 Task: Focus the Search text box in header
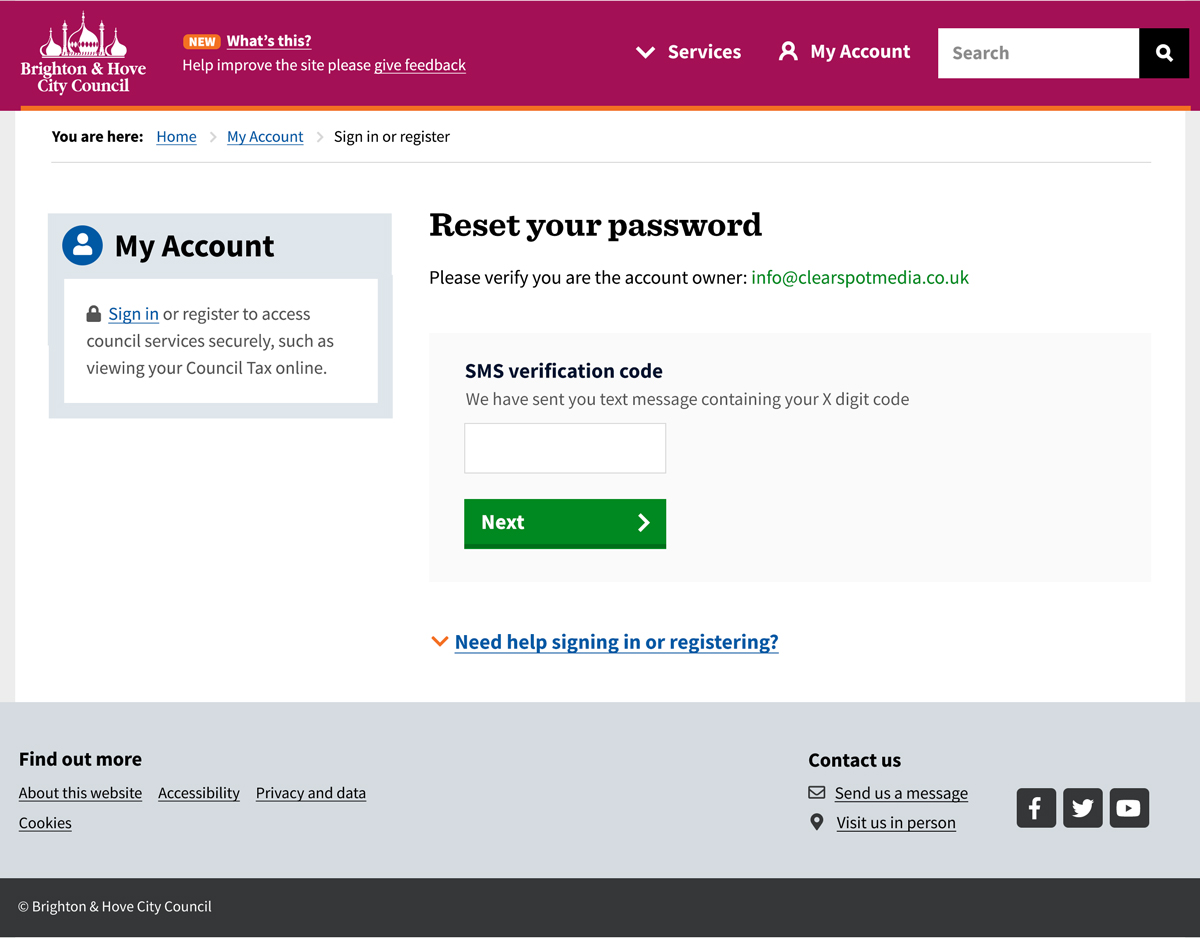coord(1038,53)
